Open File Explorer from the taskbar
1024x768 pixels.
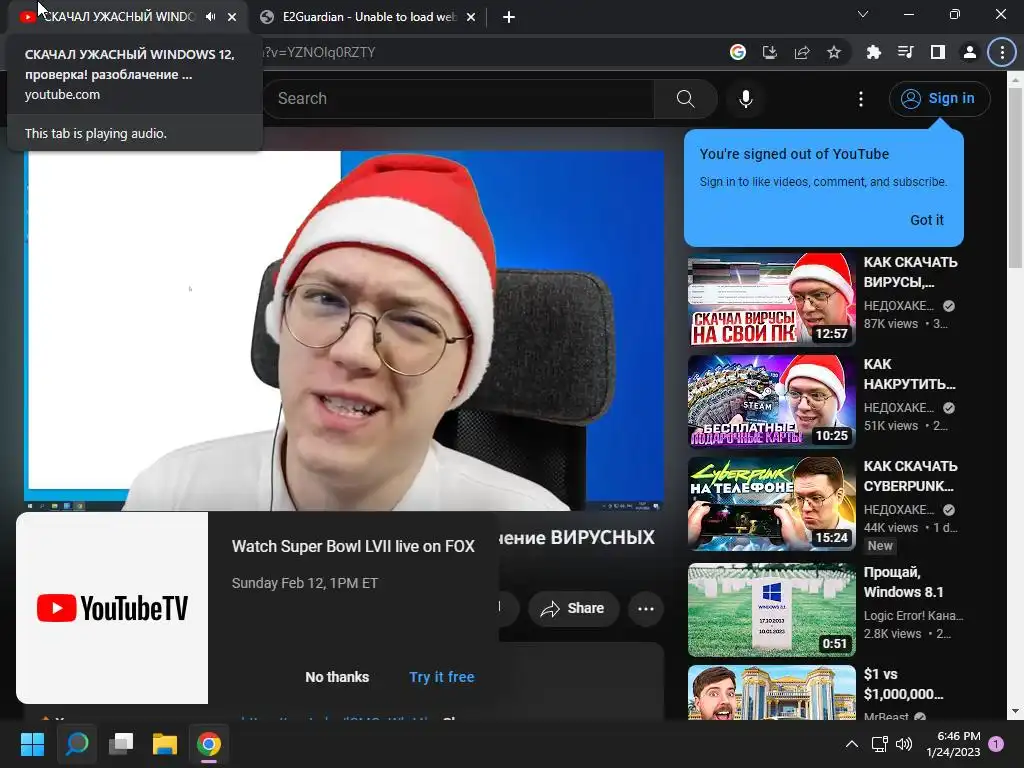[165, 744]
